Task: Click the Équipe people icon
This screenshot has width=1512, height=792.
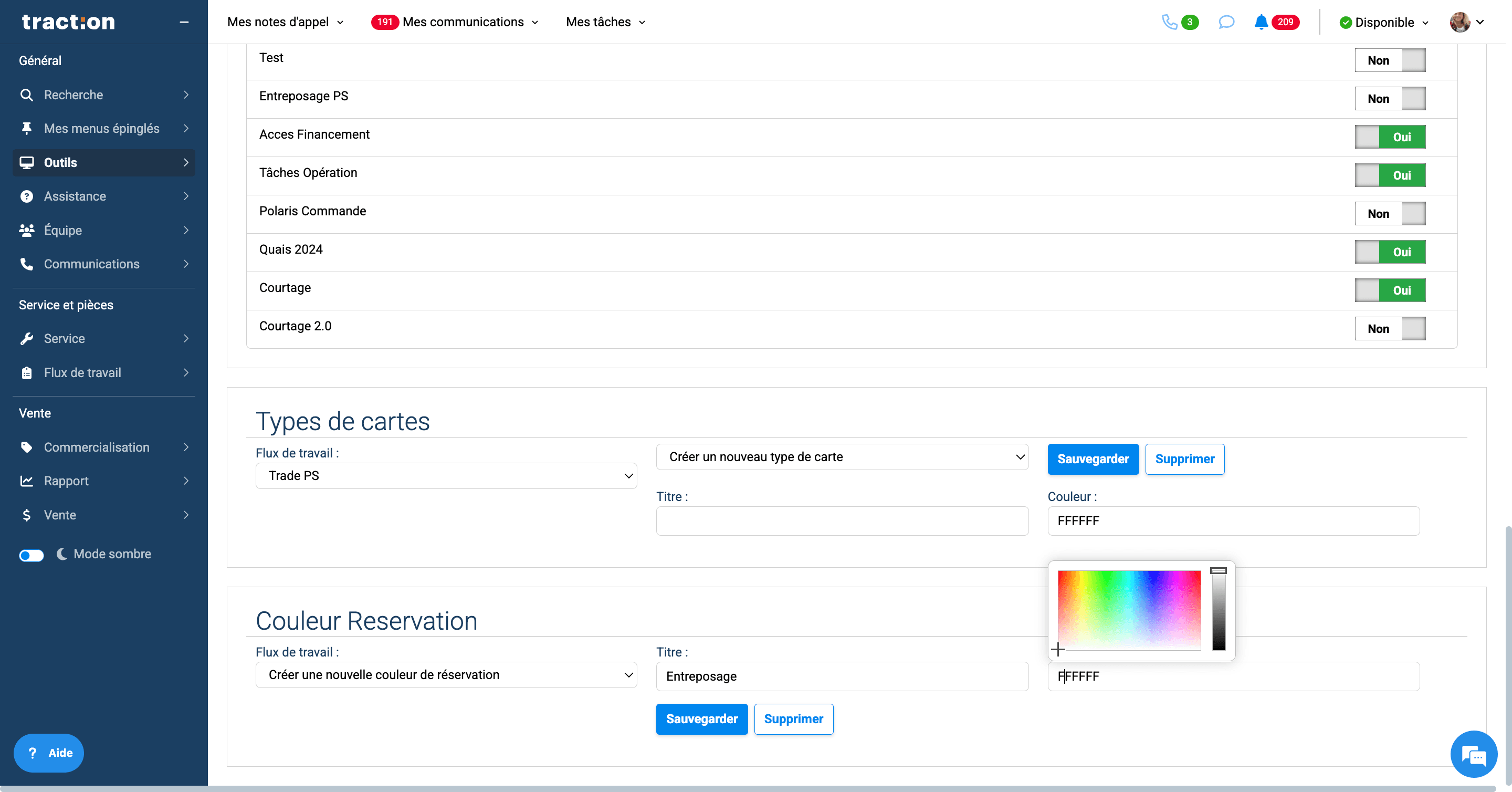Action: (26, 230)
